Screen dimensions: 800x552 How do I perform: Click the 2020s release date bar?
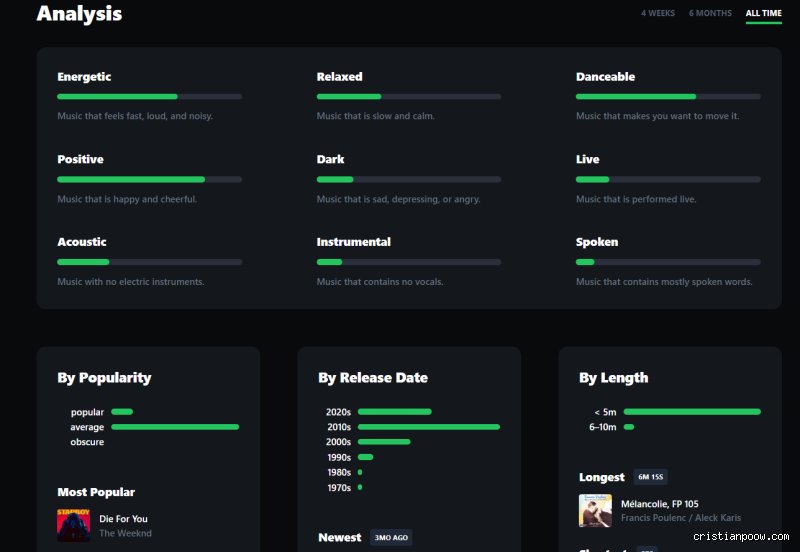point(394,412)
